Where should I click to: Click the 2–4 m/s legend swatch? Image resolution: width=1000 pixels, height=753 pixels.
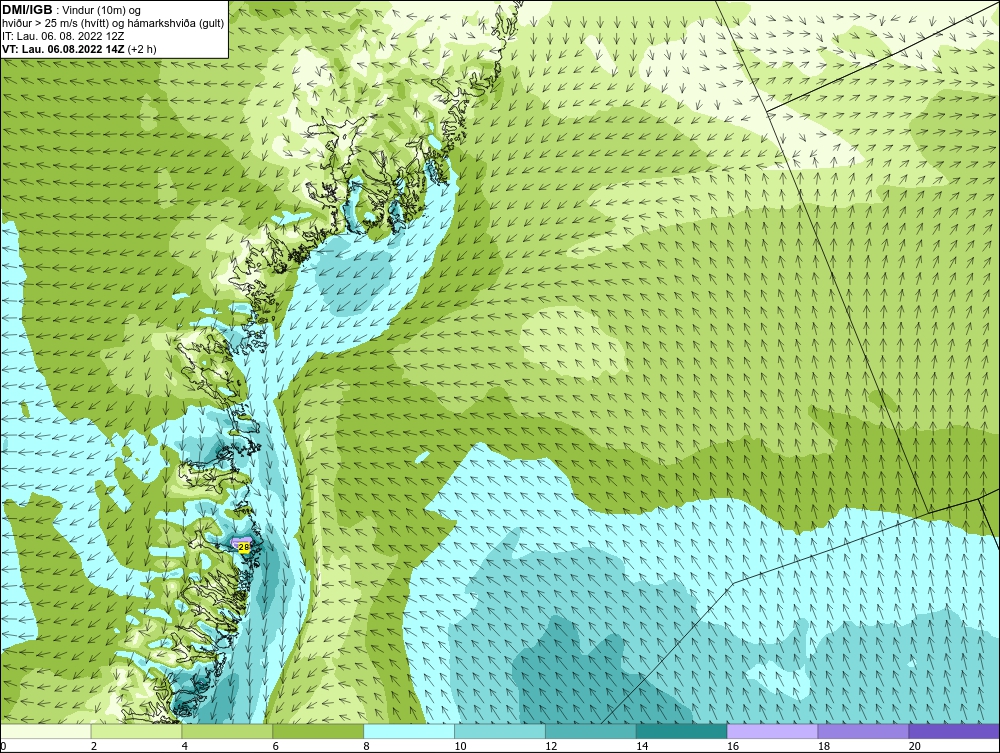tap(136, 731)
